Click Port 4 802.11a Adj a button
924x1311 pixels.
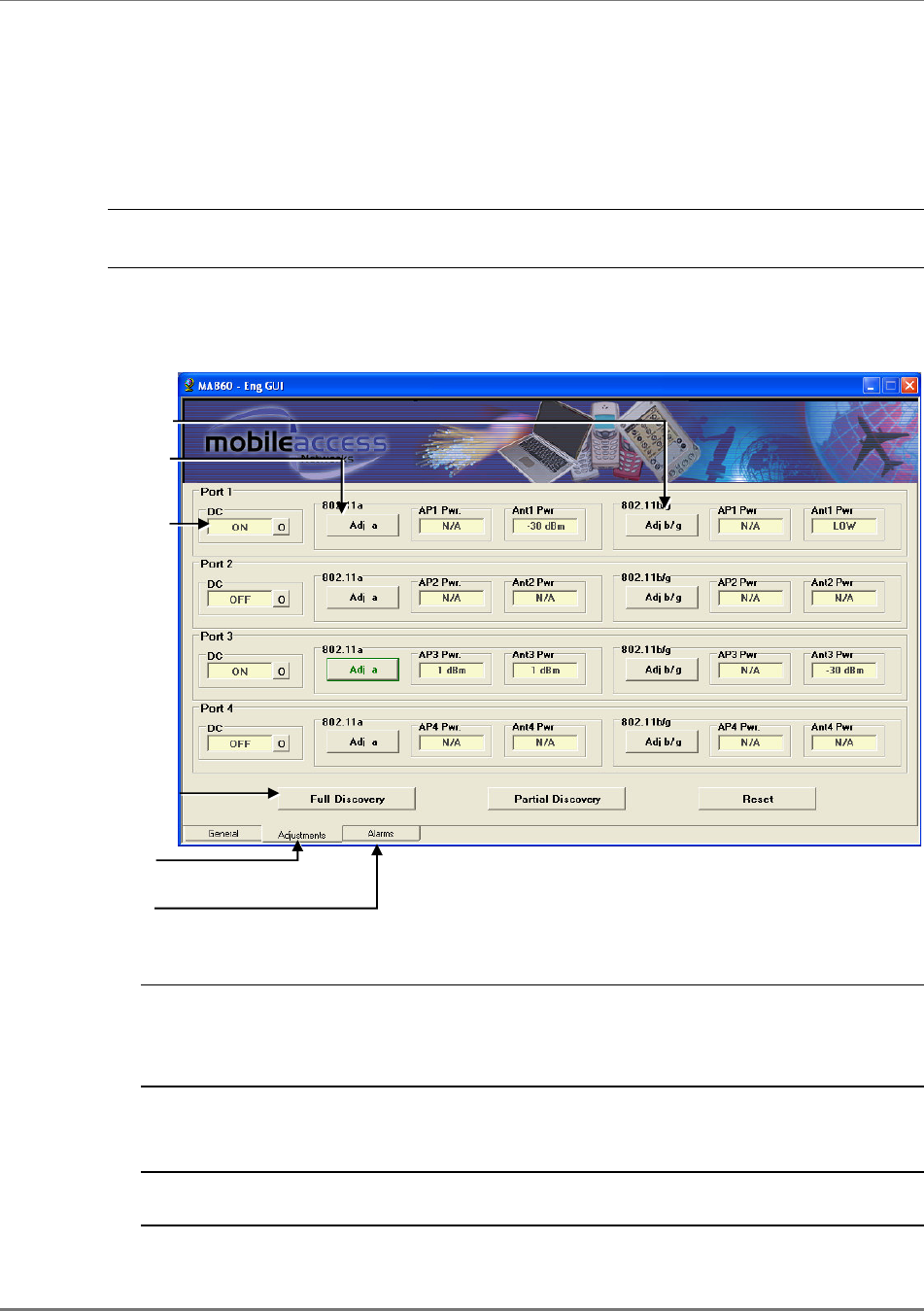pyautogui.click(x=362, y=742)
